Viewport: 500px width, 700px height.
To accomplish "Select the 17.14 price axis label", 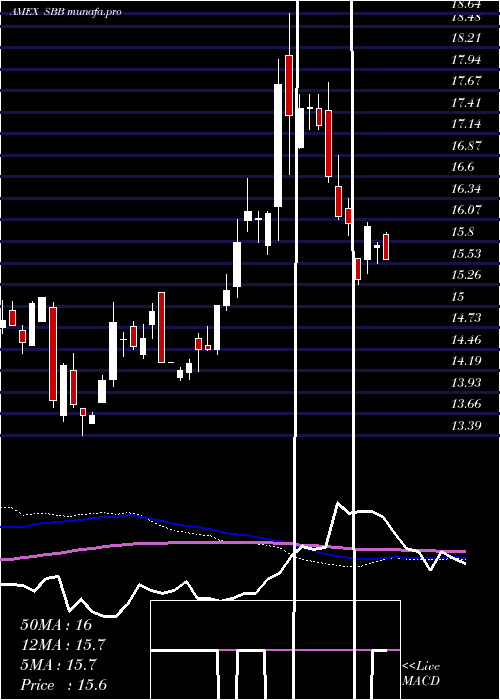I will 467,124.
